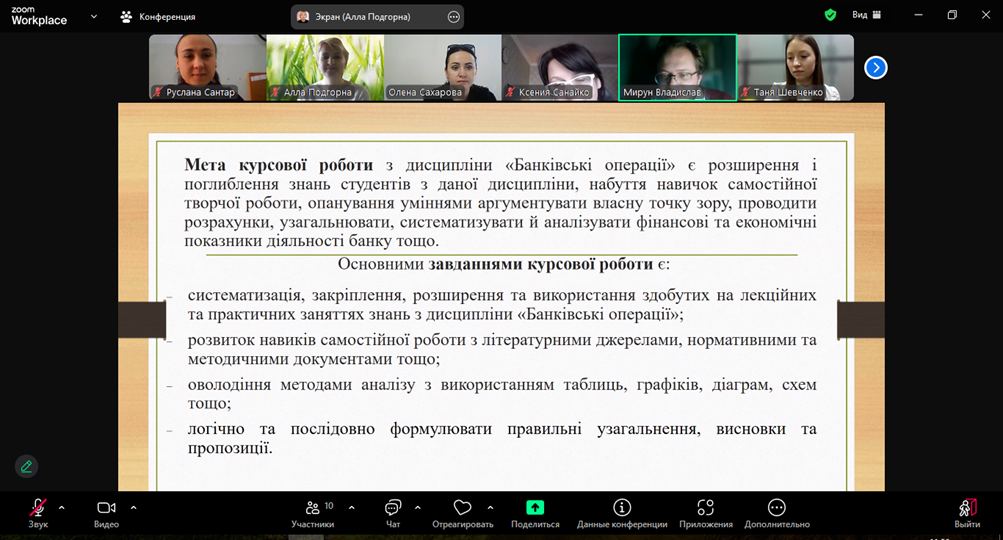Viewport: 1003px width, 540px height.
Task: Click slide text "завданнями курсової роботи"
Action: tap(541, 264)
